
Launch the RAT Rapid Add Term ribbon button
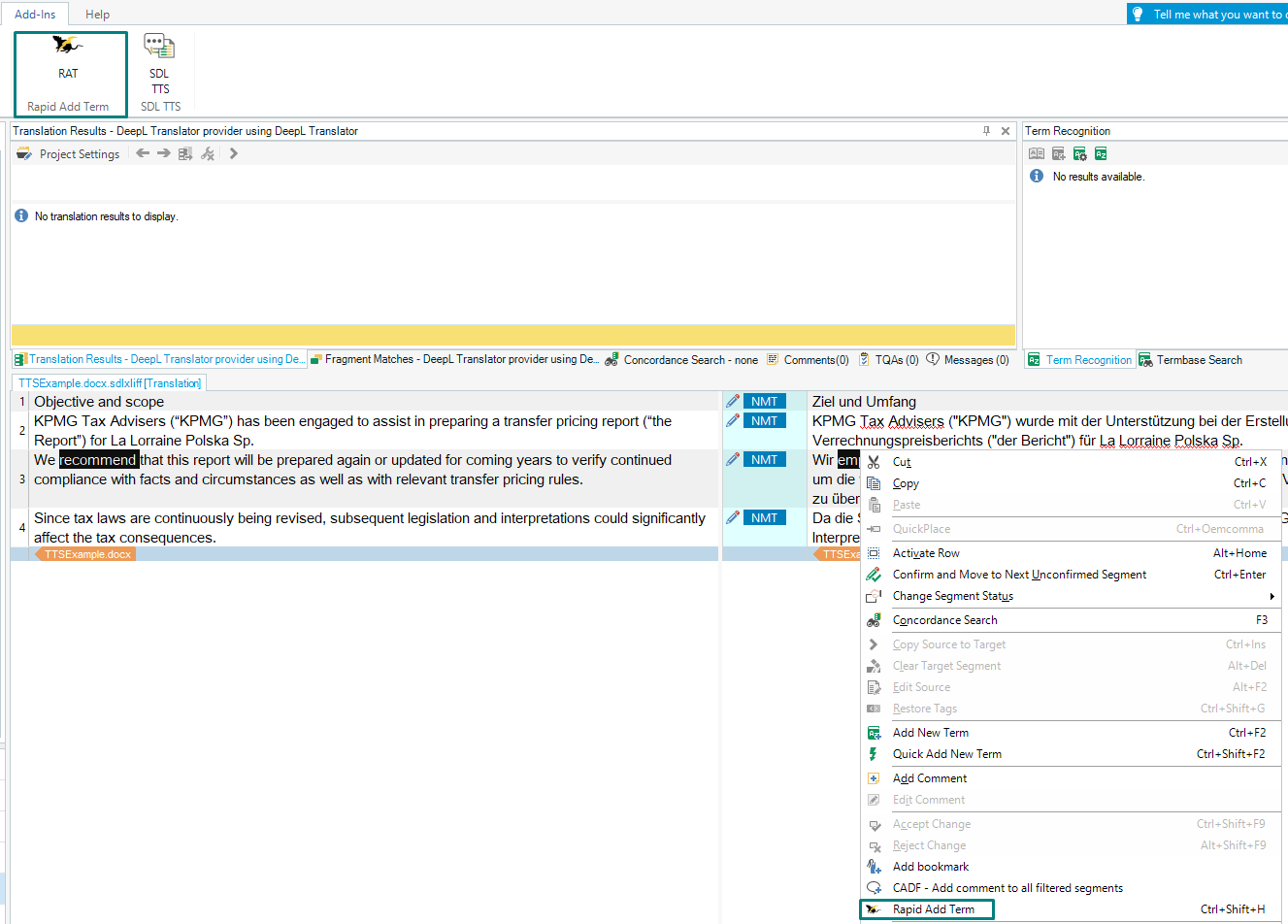69,73
